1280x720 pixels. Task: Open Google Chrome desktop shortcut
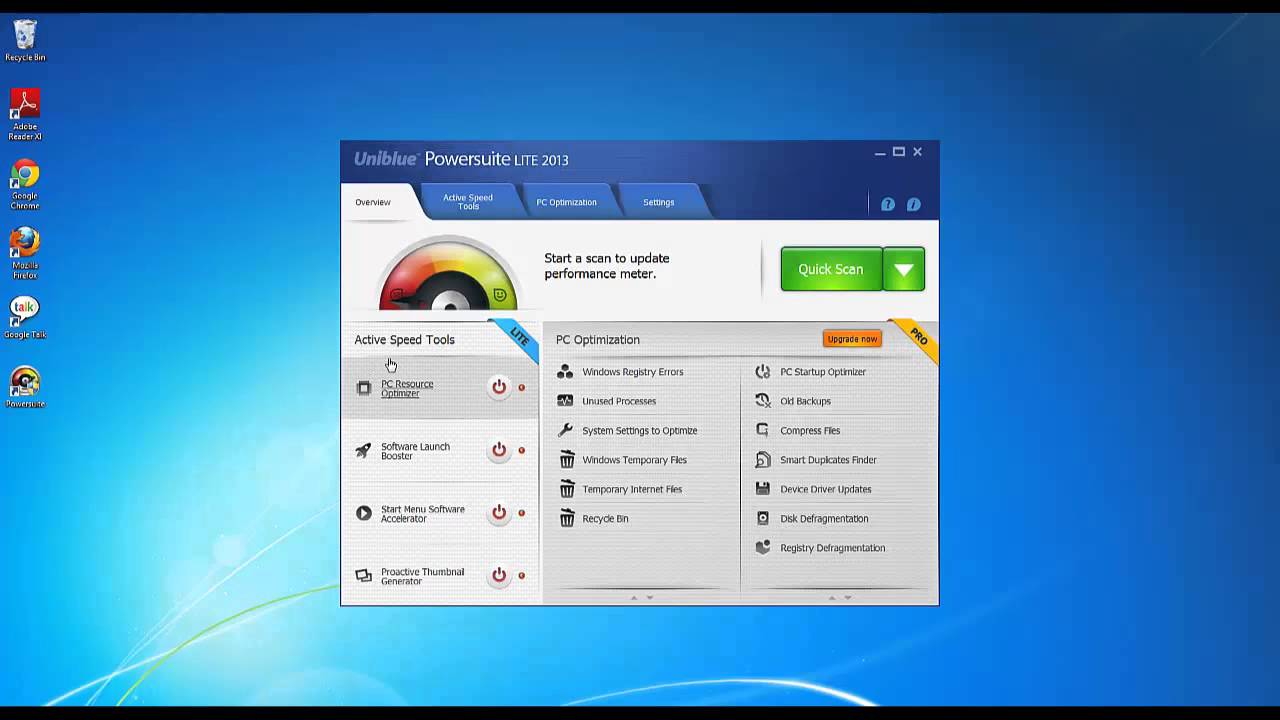tap(25, 184)
